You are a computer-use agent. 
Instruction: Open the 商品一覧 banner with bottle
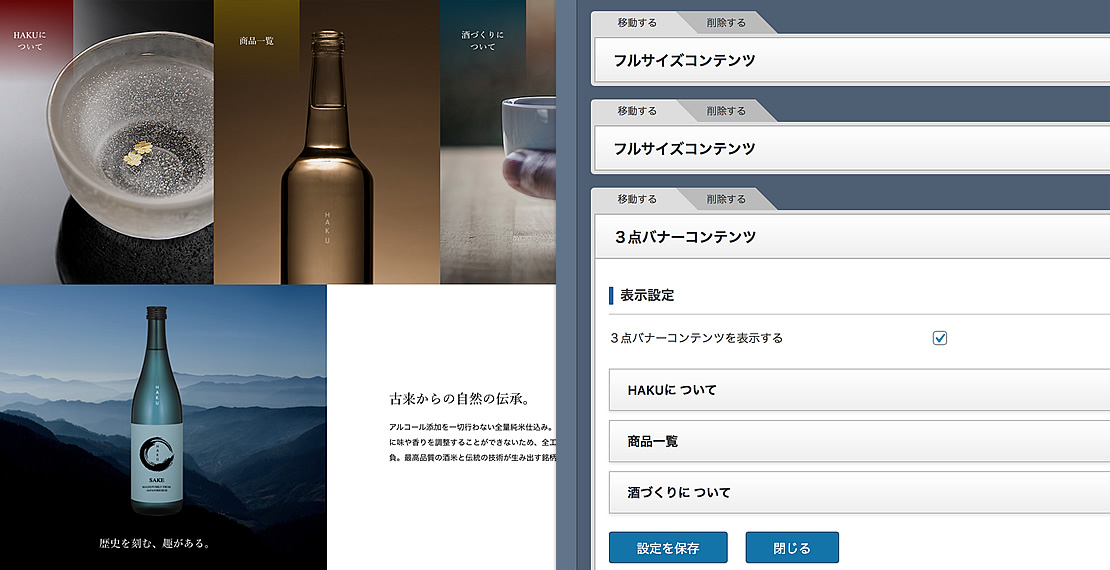[x=327, y=142]
